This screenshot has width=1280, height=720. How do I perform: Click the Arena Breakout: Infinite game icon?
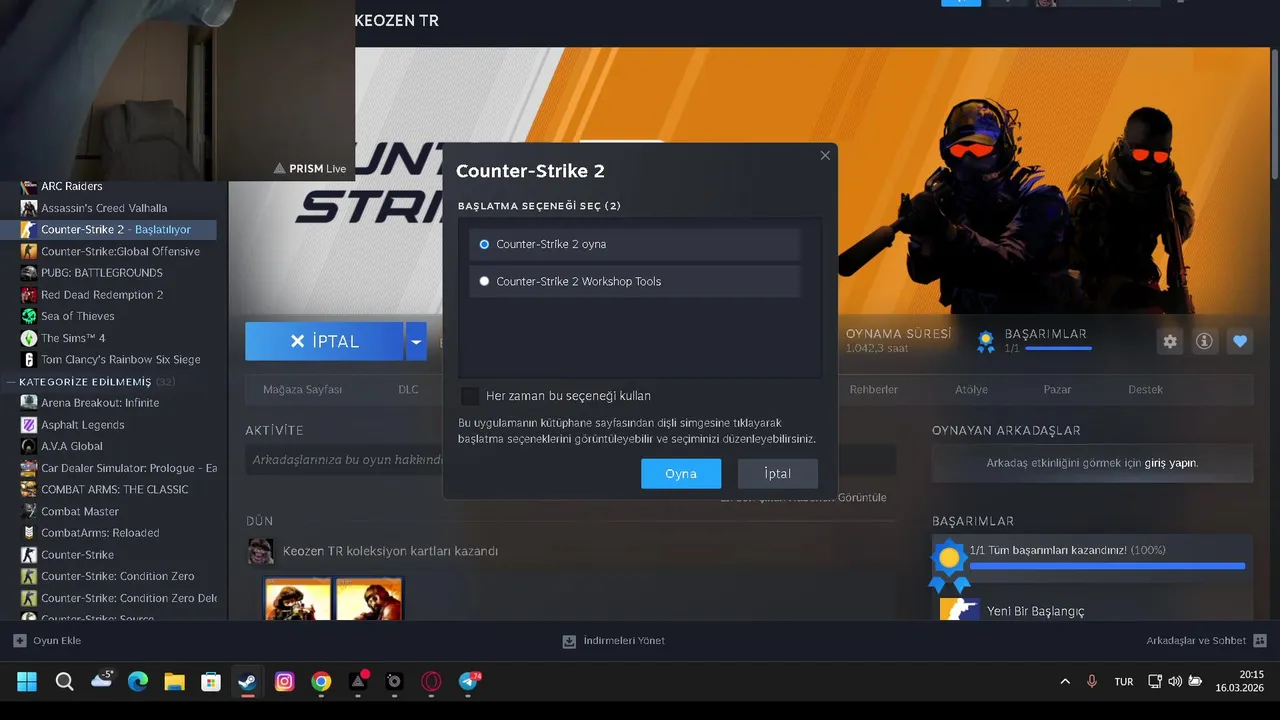point(29,403)
